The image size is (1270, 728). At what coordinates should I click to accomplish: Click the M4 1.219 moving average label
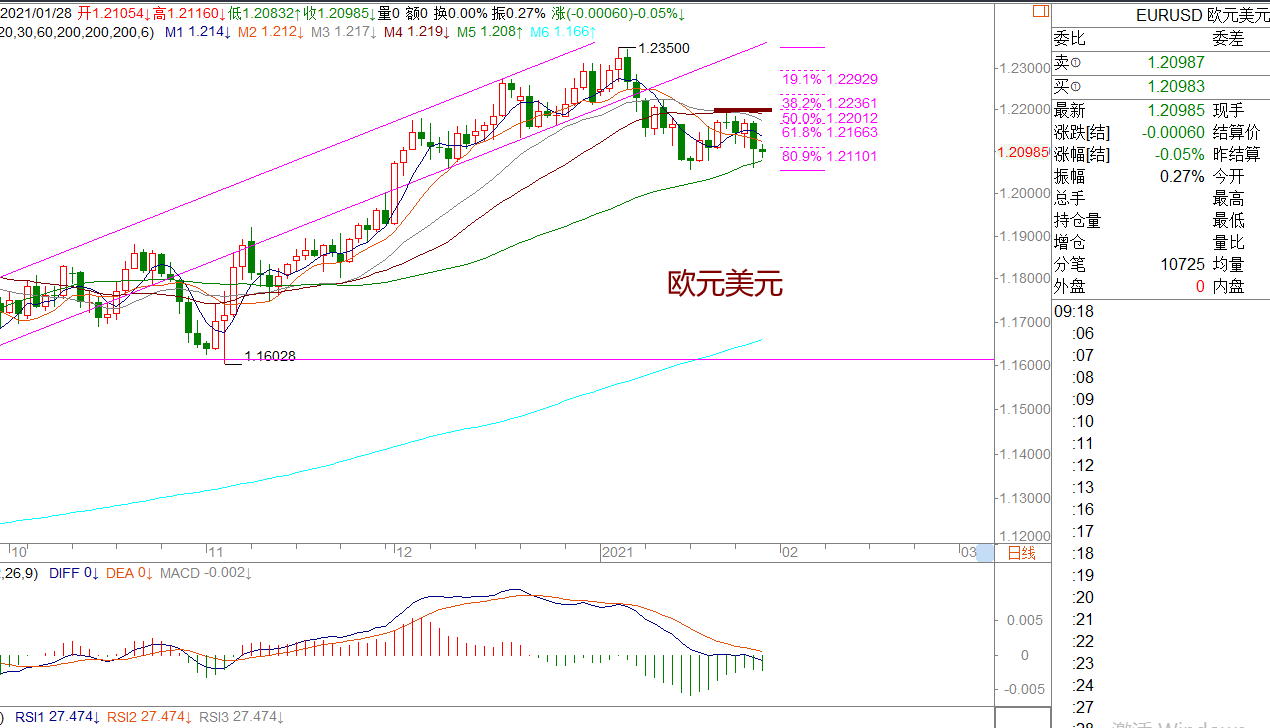click(x=416, y=32)
